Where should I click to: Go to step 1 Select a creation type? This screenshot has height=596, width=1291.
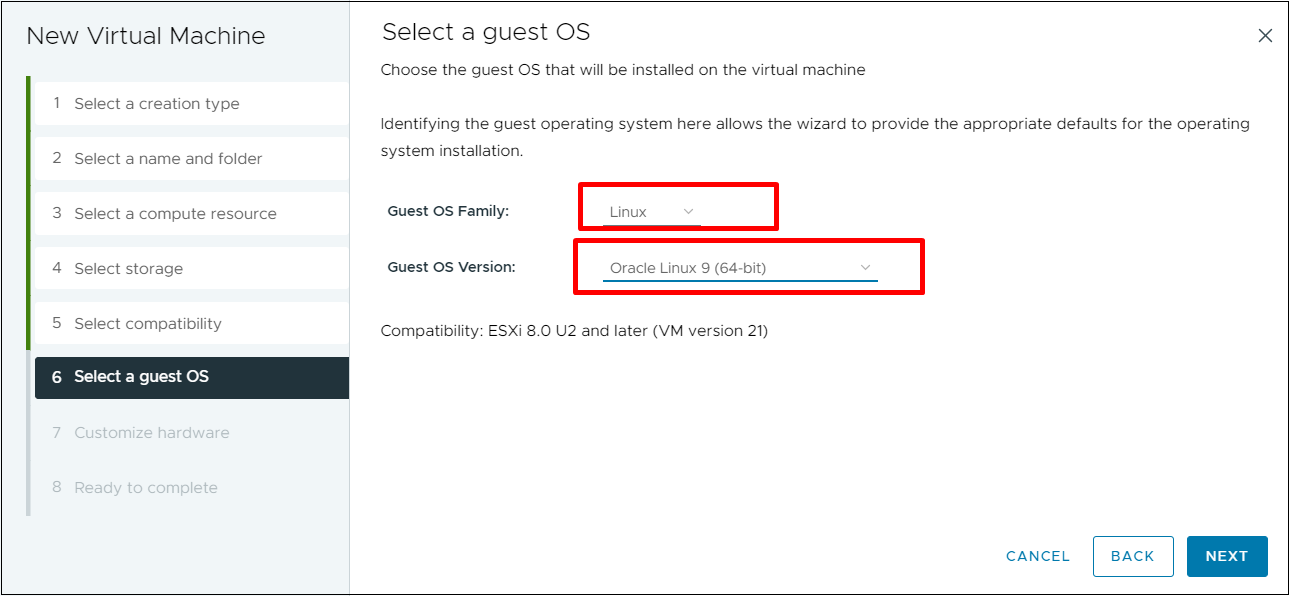pyautogui.click(x=157, y=104)
